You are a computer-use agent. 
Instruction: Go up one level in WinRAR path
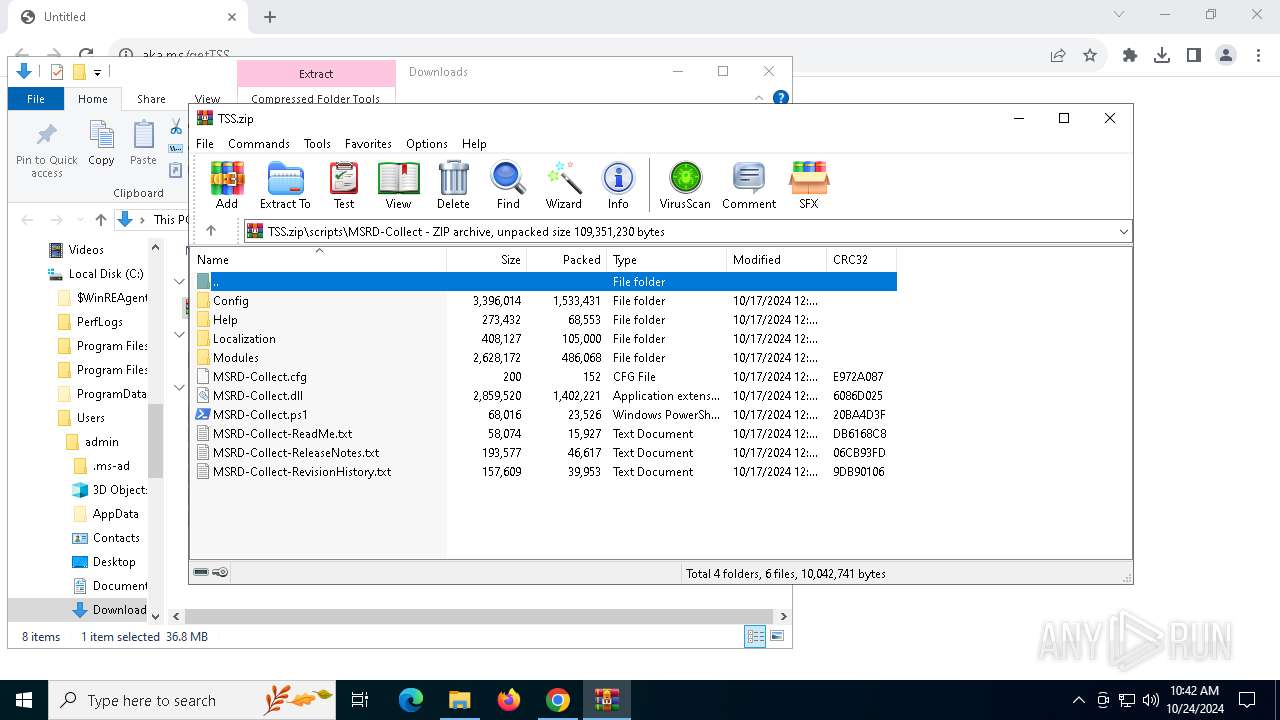[x=210, y=231]
